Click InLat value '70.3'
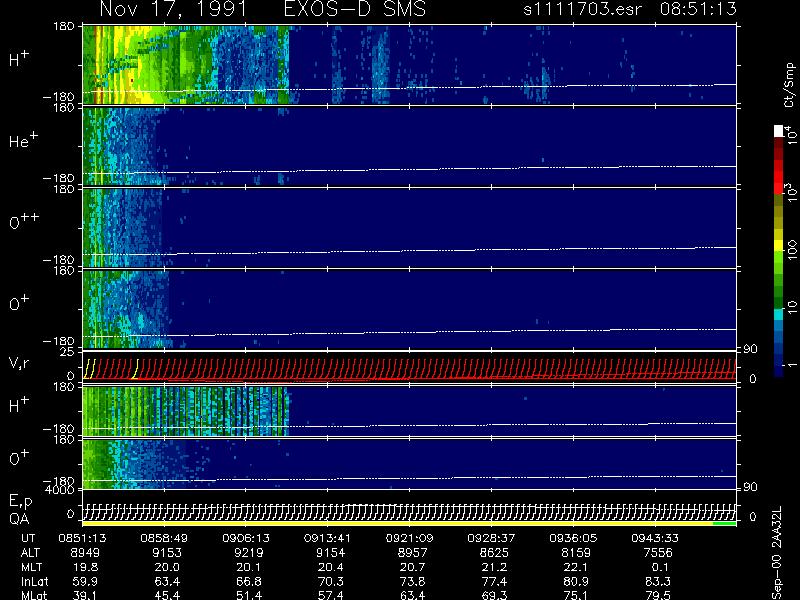Viewport: 800px width, 600px height. point(331,581)
